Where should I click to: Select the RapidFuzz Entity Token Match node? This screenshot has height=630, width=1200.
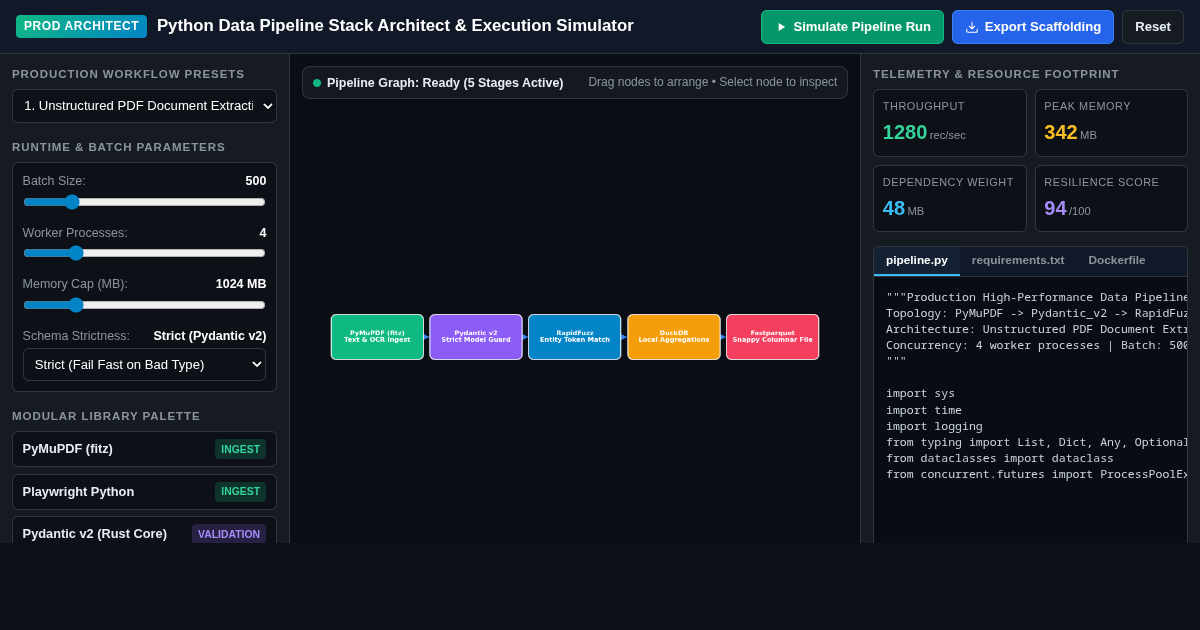[x=575, y=337]
